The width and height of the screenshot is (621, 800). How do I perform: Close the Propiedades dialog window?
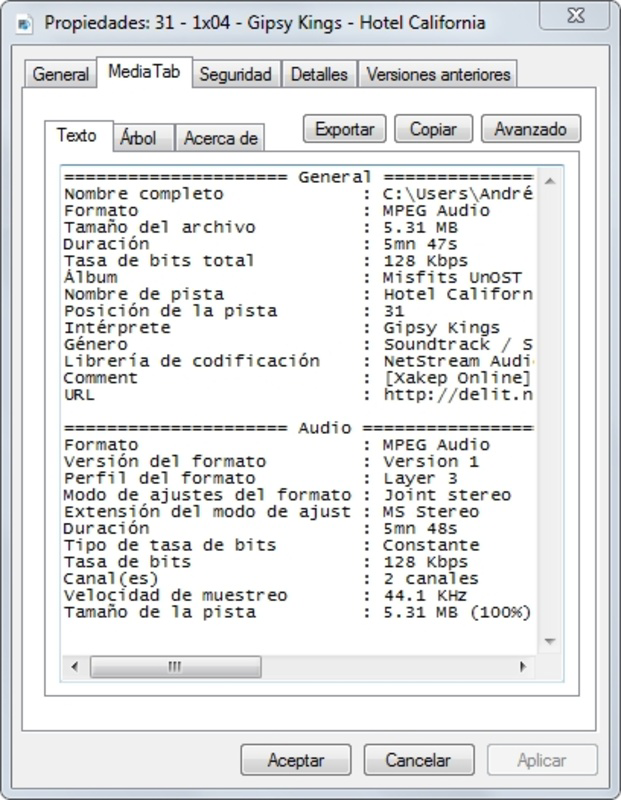(575, 16)
